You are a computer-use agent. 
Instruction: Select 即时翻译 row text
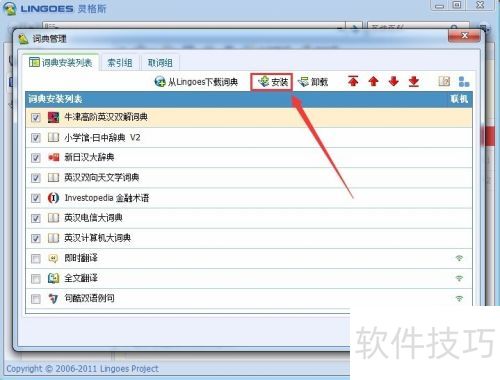click(81, 258)
